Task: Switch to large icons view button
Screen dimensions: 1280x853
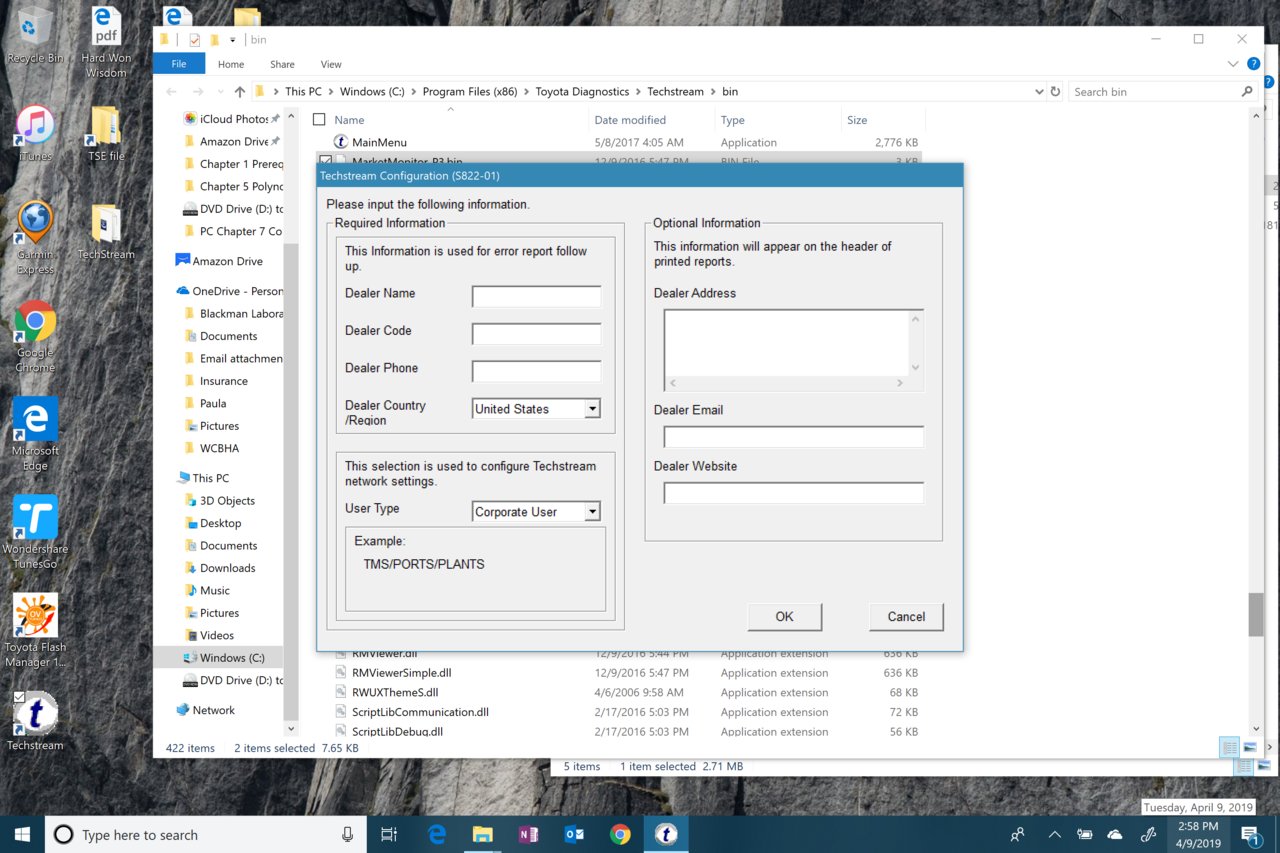Action: pos(1249,748)
